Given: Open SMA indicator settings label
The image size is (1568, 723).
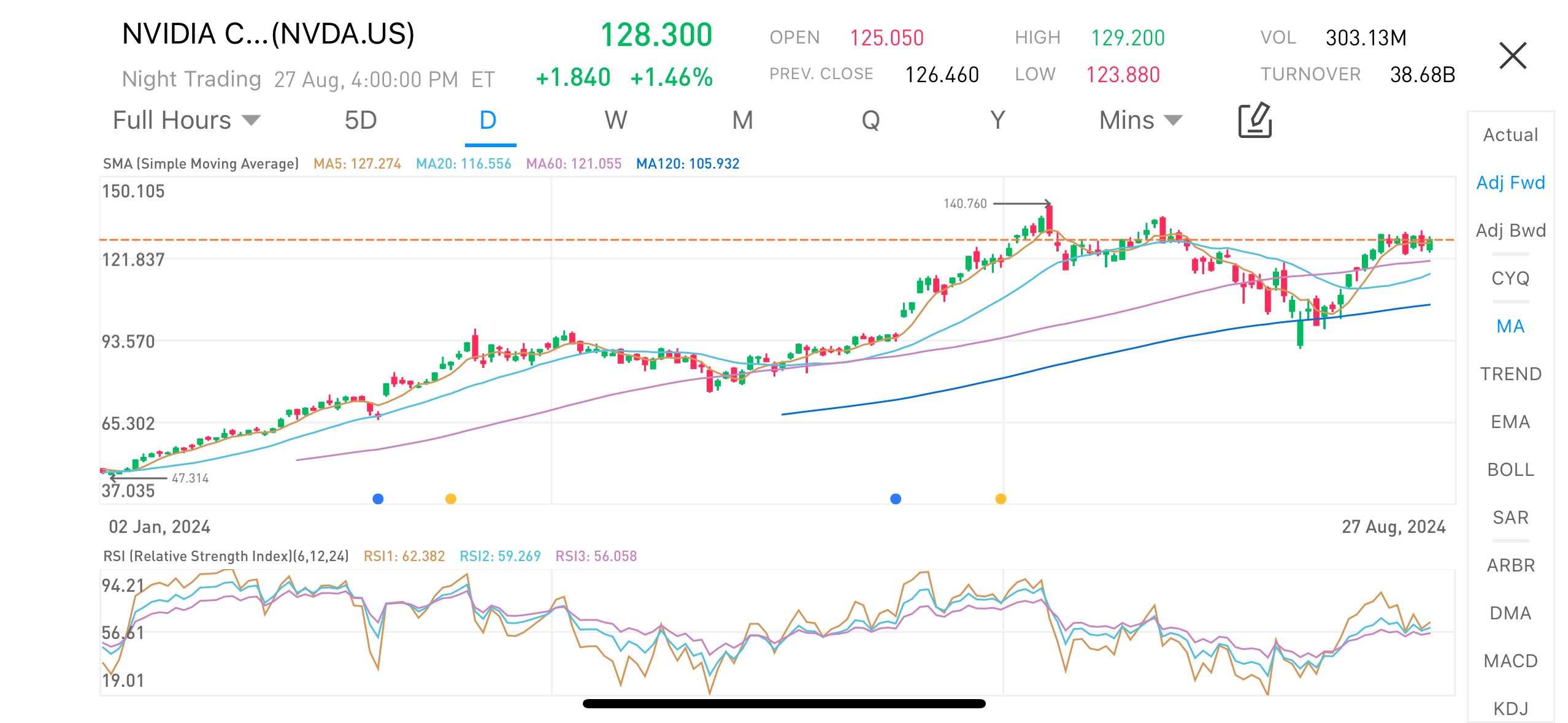Looking at the screenshot, I should pos(201,164).
